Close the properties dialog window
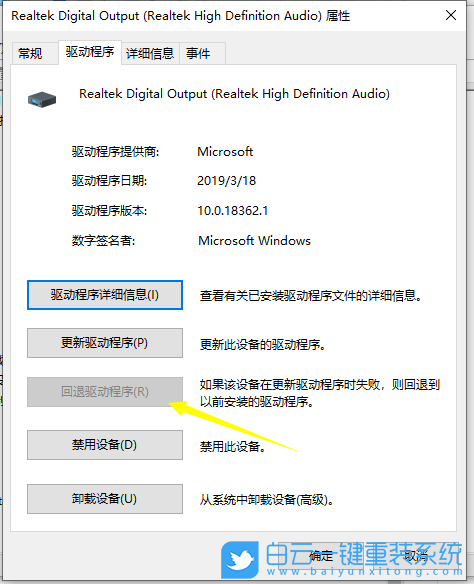Image resolution: width=474 pixels, height=584 pixels. click(451, 15)
